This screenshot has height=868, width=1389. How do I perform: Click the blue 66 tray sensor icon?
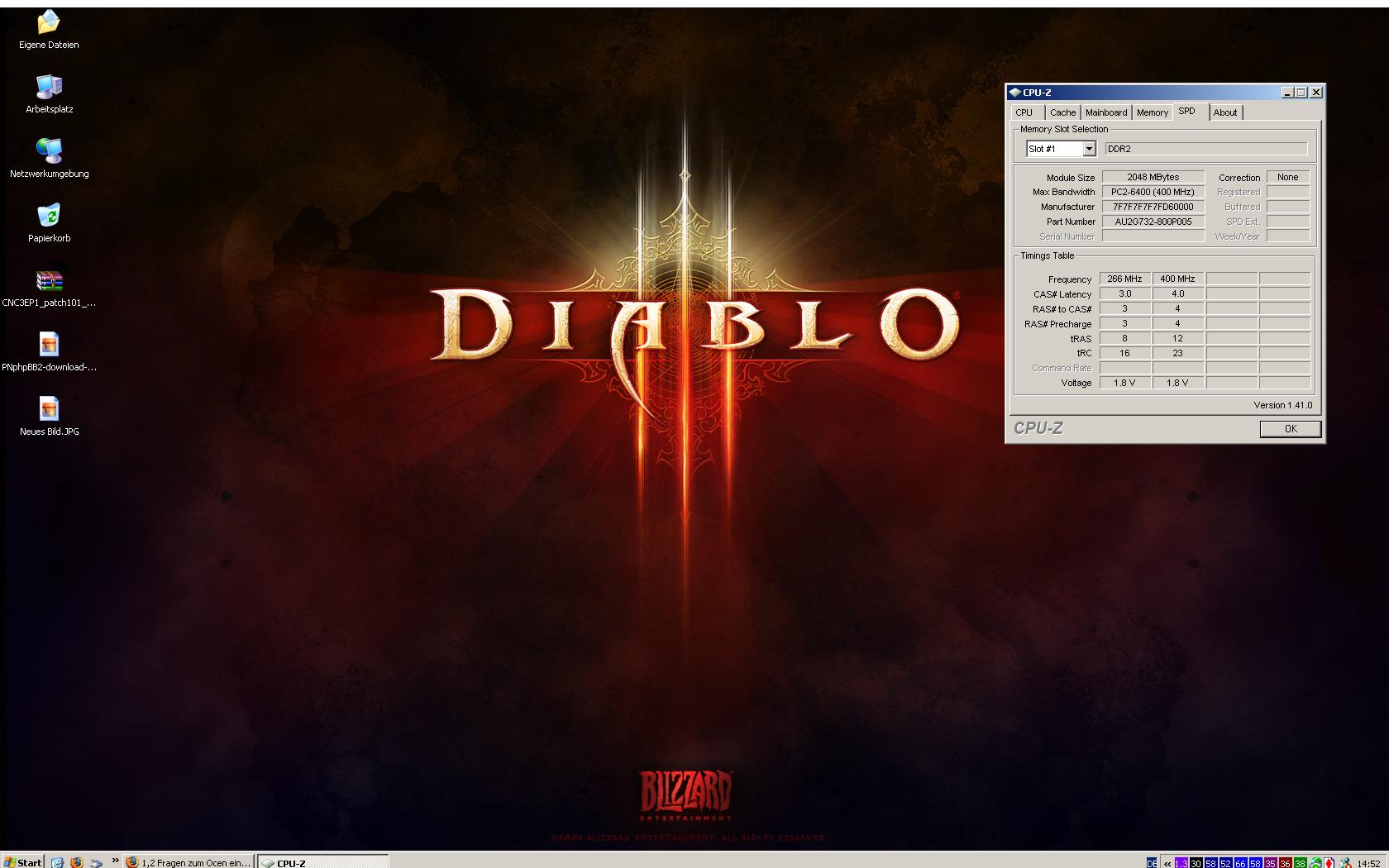pyautogui.click(x=1241, y=862)
